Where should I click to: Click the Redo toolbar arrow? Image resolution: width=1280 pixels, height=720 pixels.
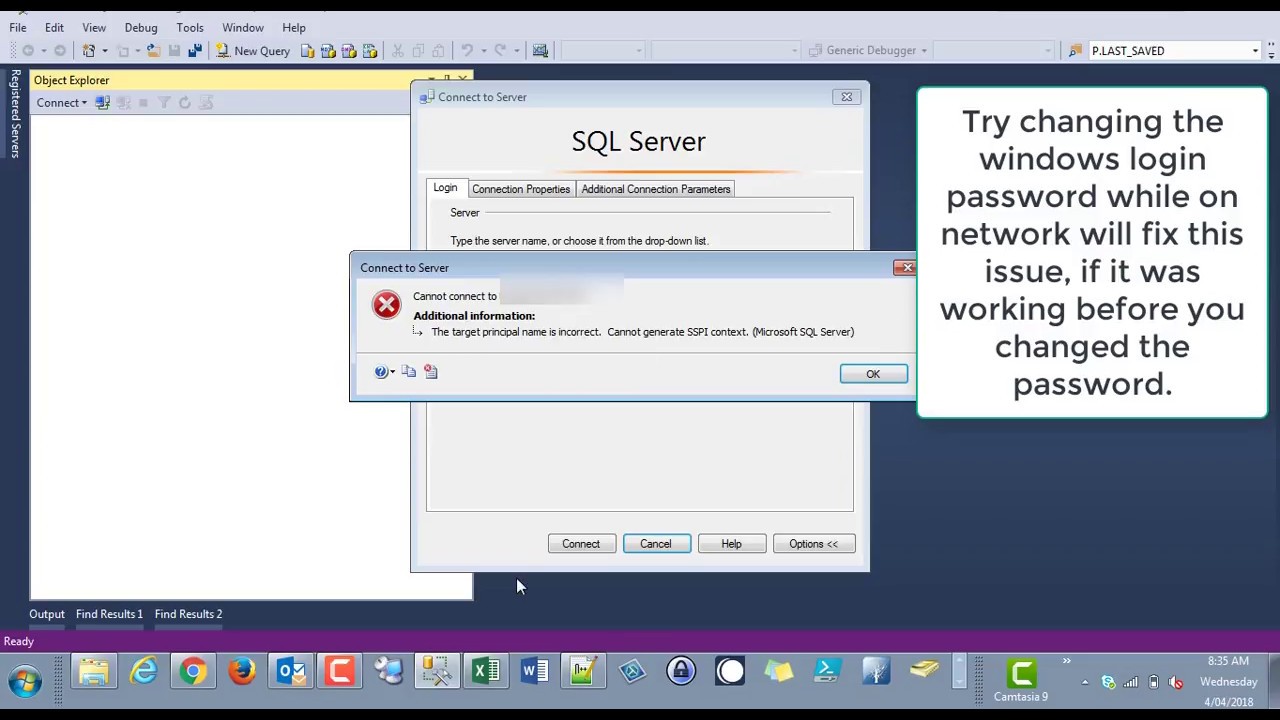pos(500,51)
